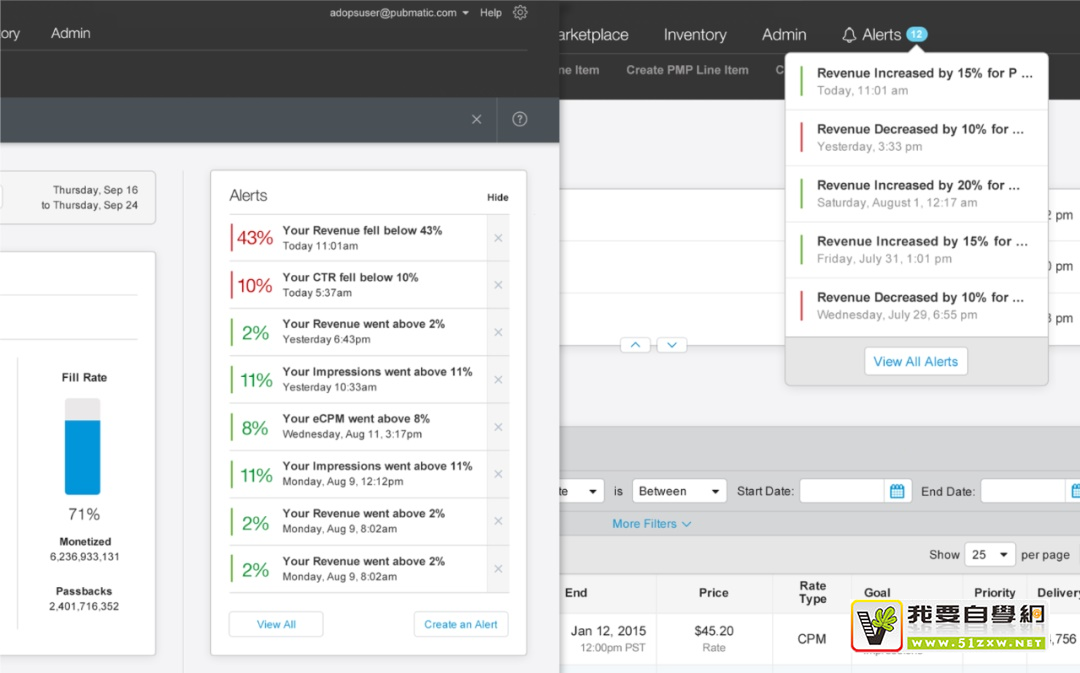The width and height of the screenshot is (1080, 673).
Task: Open the Start Date calendar picker
Action: point(897,491)
